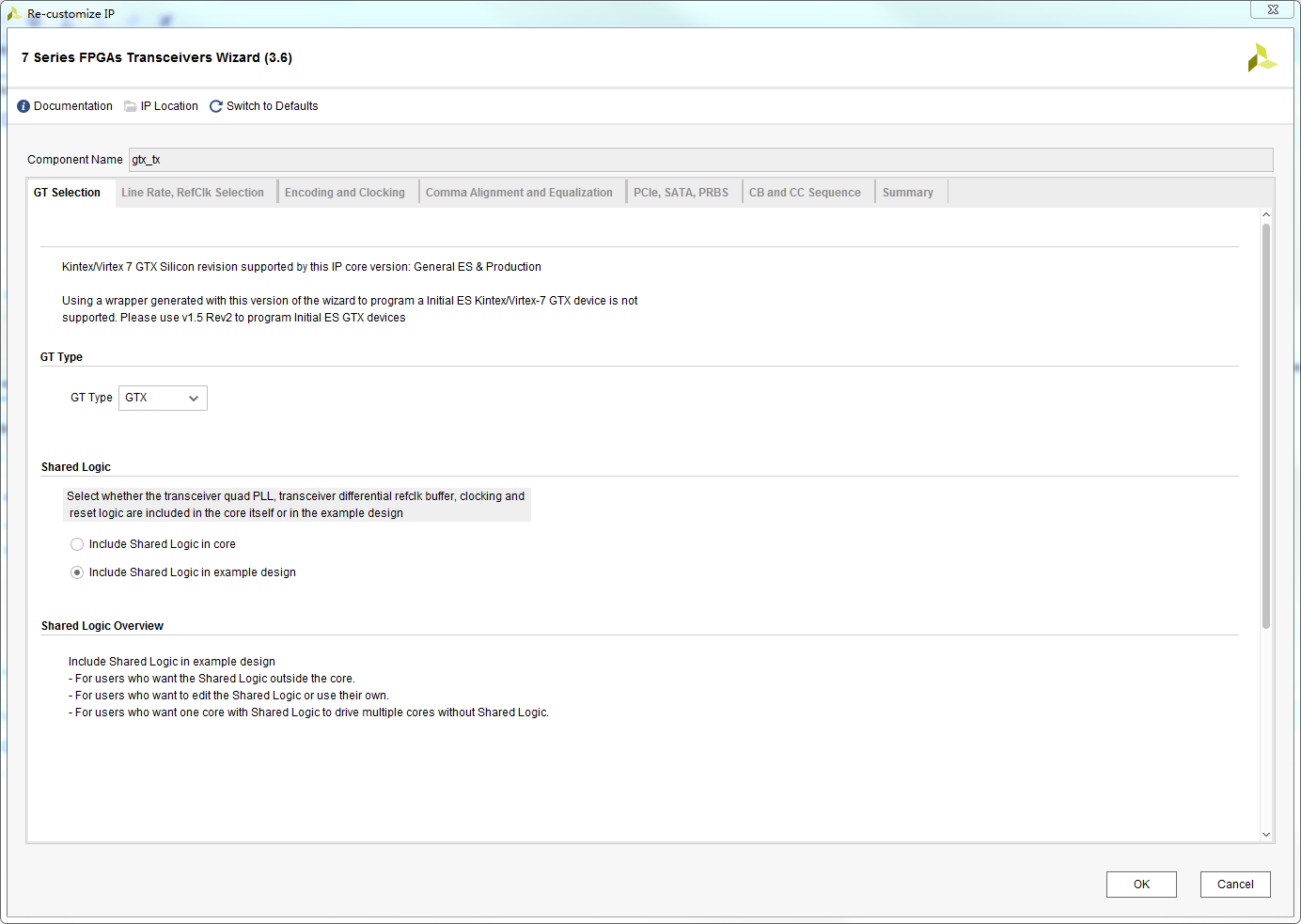
Task: Click the wizard title text
Action: pyautogui.click(x=157, y=57)
